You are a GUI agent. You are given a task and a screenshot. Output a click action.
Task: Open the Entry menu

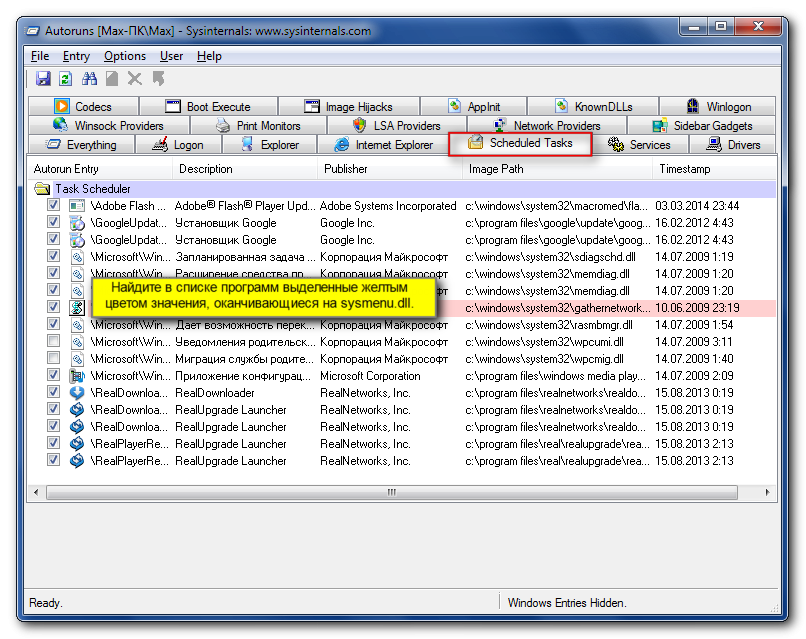click(76, 56)
